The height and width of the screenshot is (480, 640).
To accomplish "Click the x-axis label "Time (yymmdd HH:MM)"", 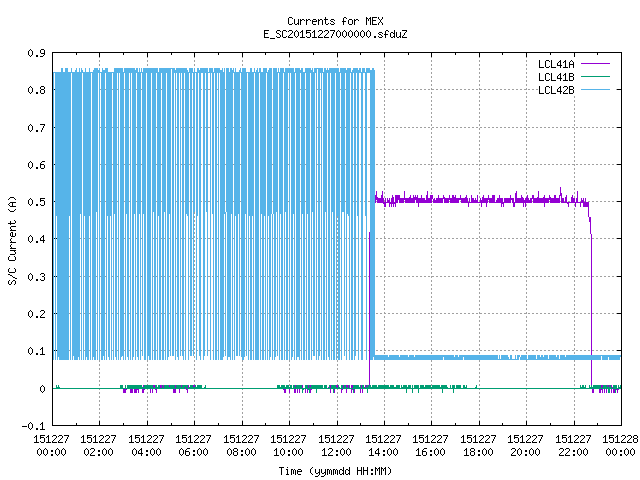I will click(335, 471).
